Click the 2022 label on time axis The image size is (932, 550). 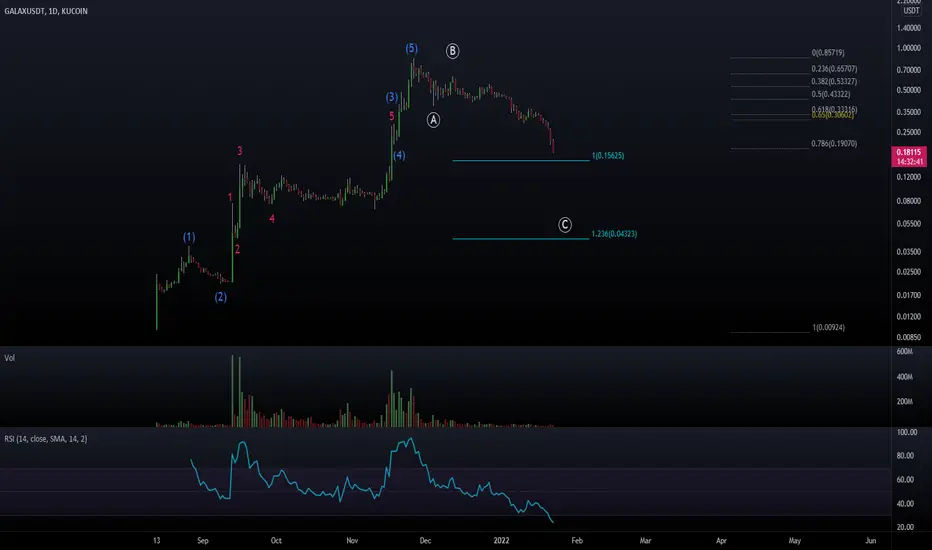click(501, 540)
